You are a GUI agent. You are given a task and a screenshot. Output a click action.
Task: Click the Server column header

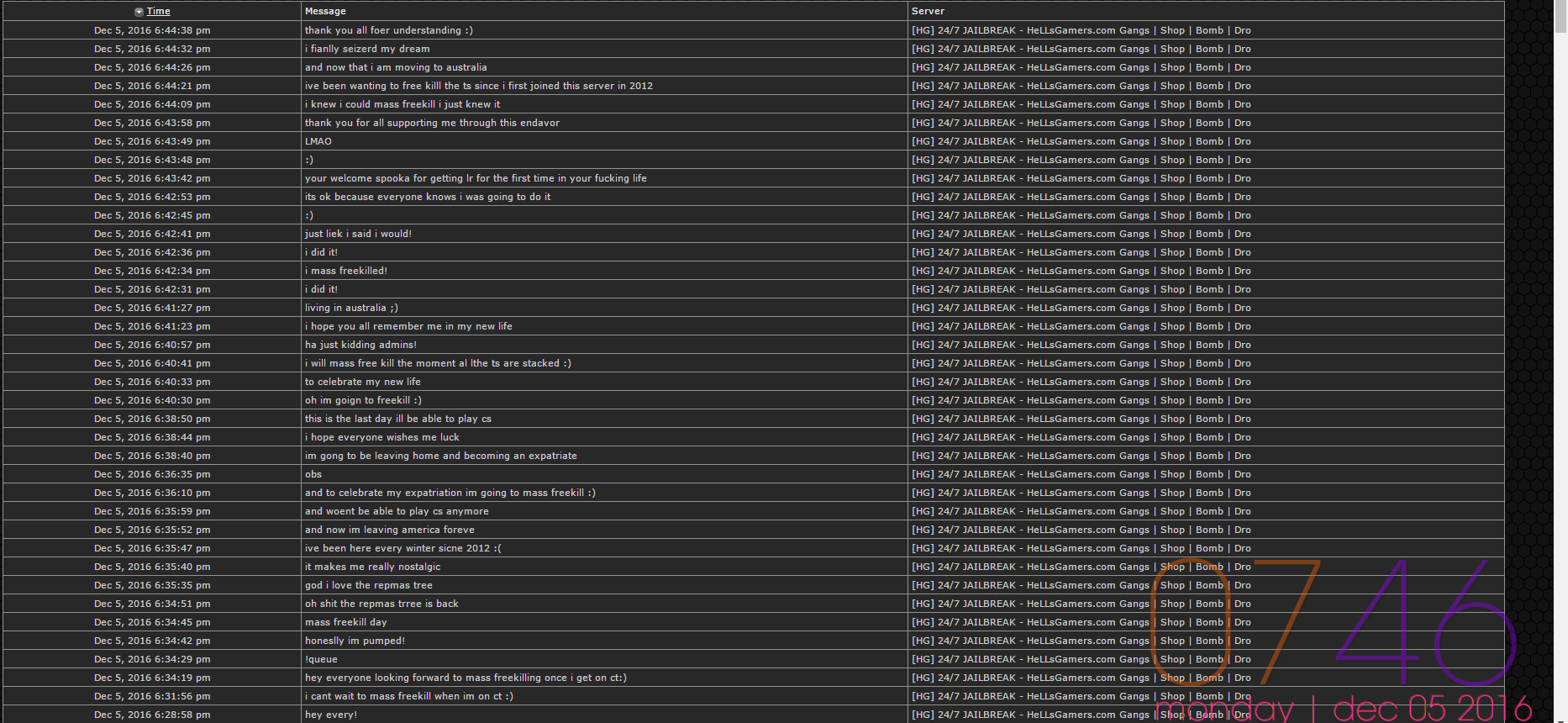tap(928, 12)
